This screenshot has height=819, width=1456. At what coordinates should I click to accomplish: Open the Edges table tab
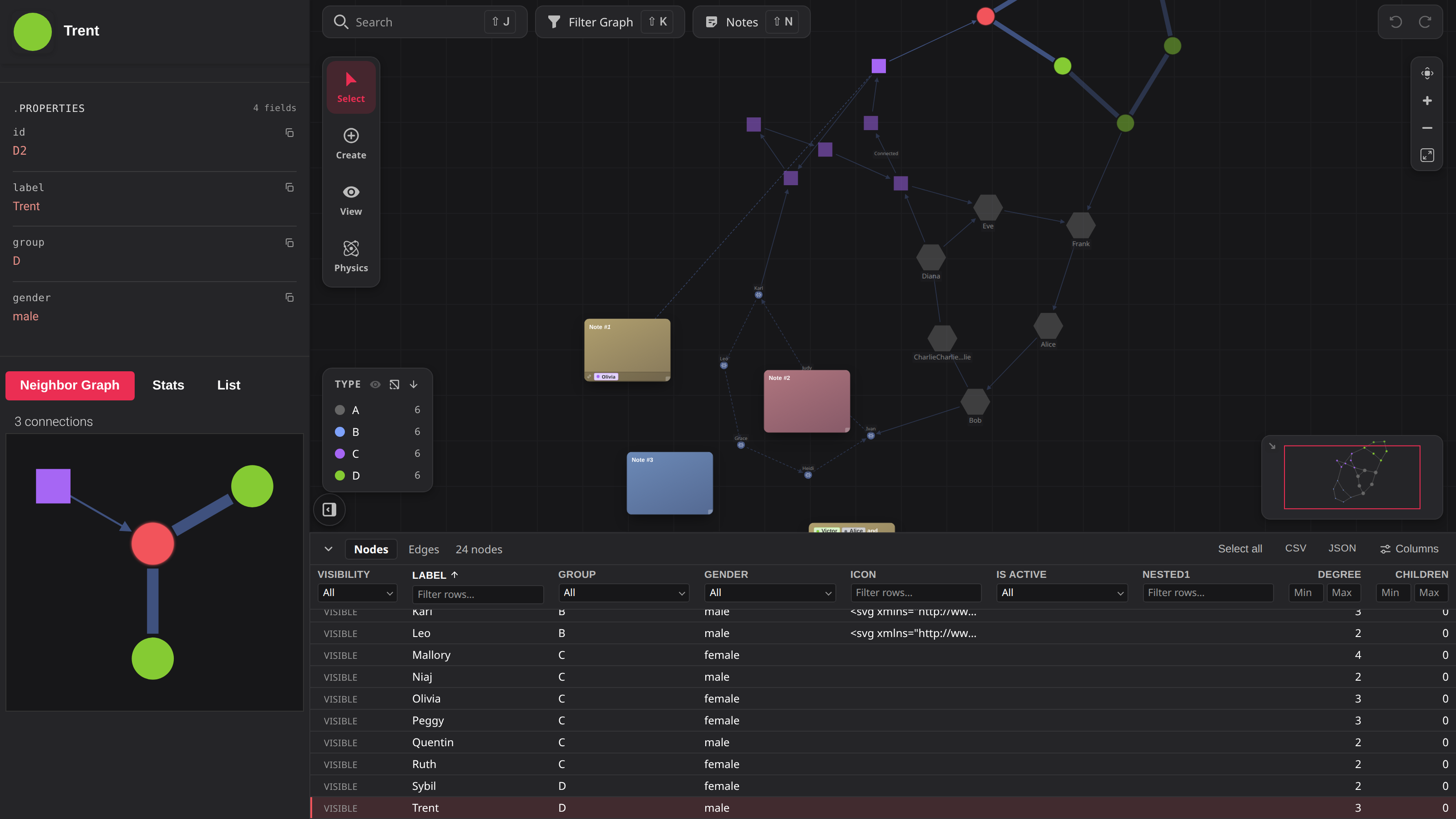pyautogui.click(x=424, y=549)
